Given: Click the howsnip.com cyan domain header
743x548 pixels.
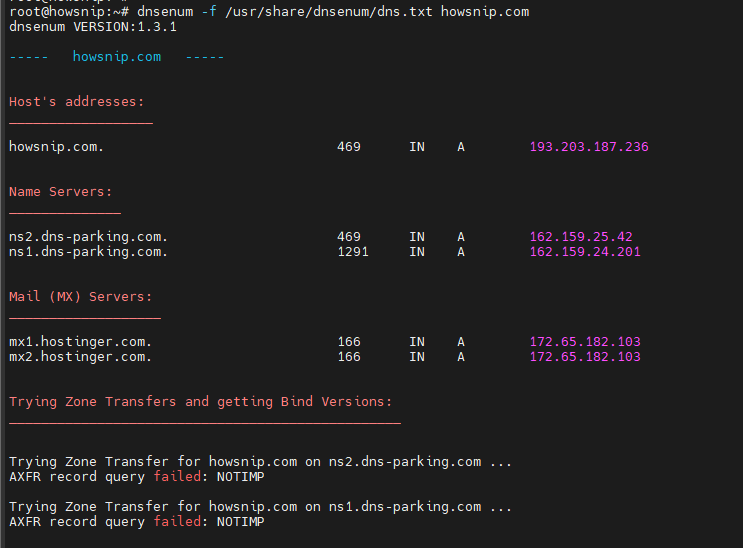Looking at the screenshot, I should pyautogui.click(x=117, y=57).
